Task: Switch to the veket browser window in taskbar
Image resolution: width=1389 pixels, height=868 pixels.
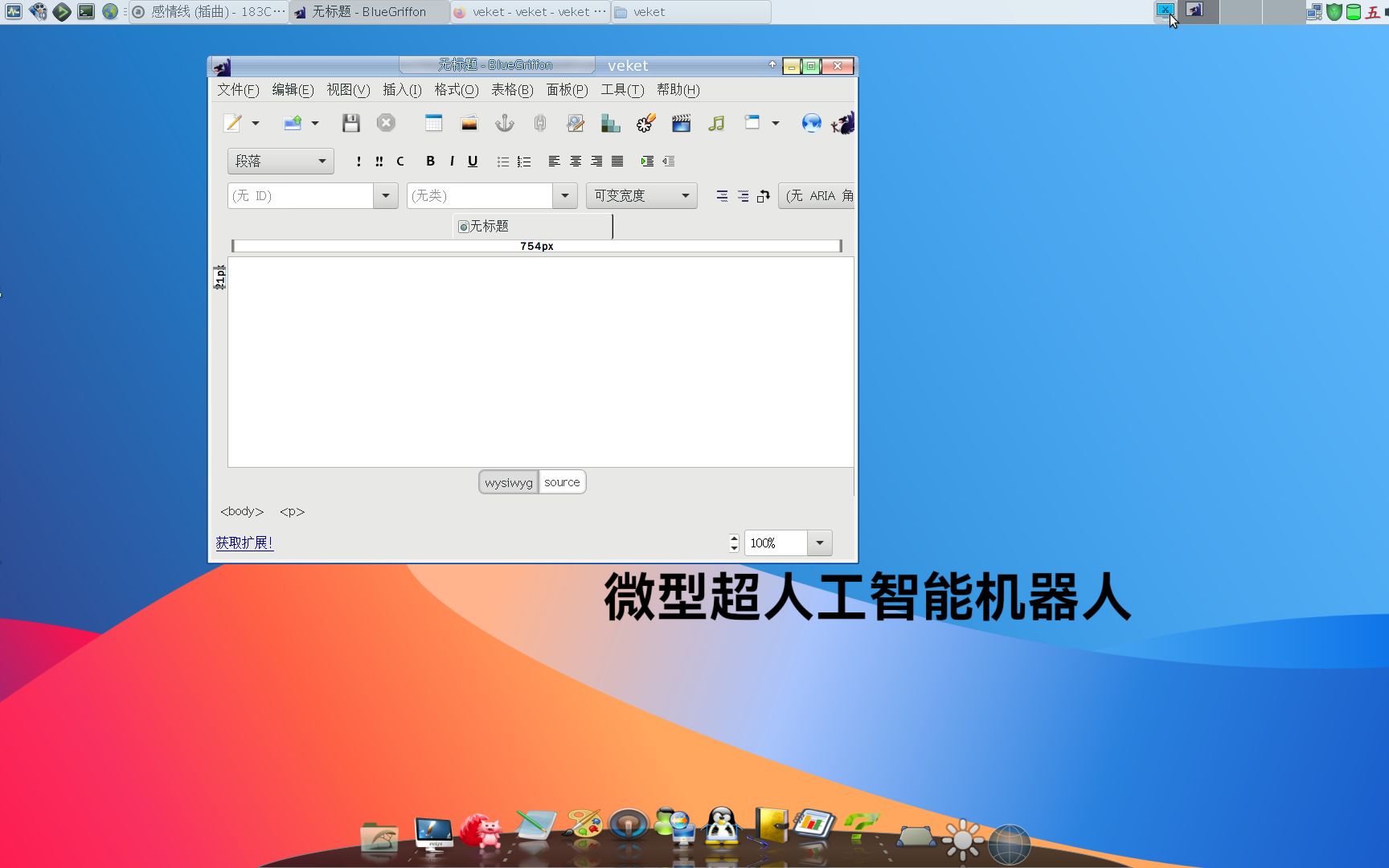Action: click(530, 11)
